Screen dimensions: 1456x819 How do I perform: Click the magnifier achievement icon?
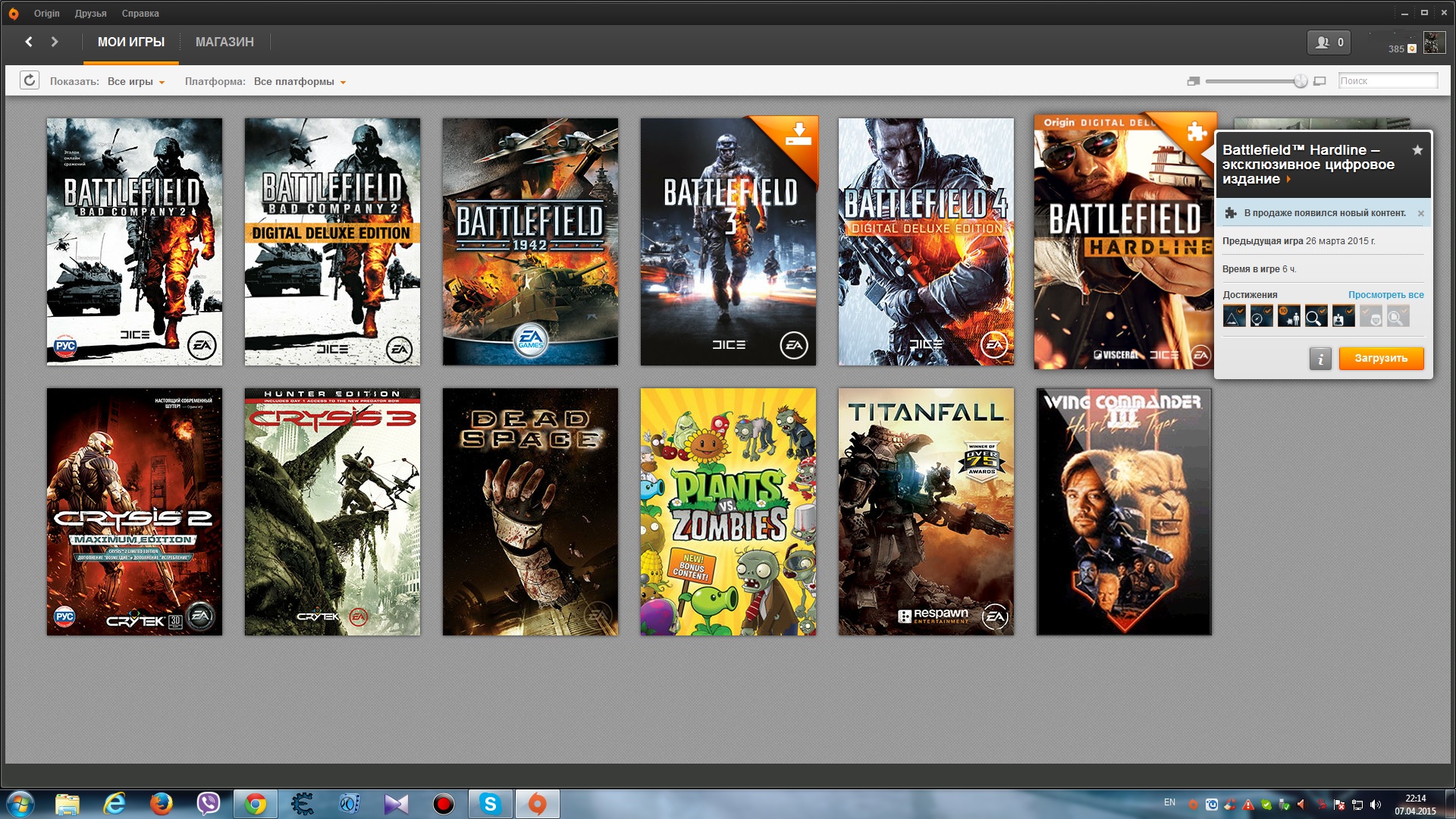coord(1316,316)
